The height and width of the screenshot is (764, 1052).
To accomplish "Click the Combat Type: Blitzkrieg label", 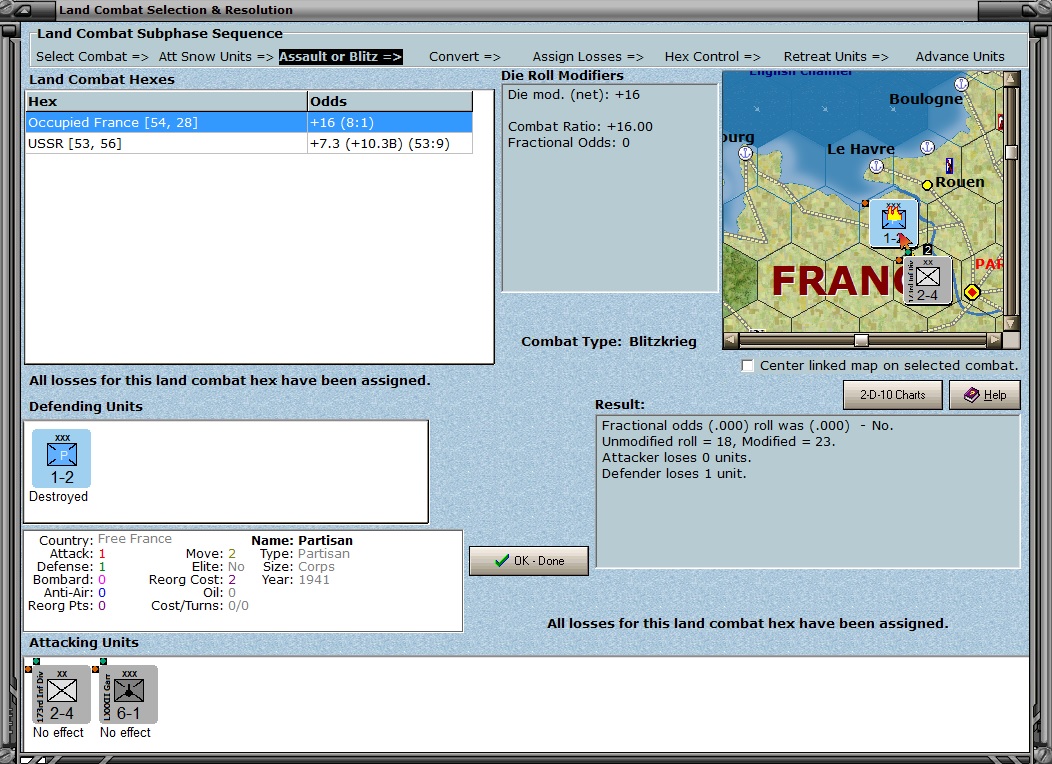I will (609, 341).
